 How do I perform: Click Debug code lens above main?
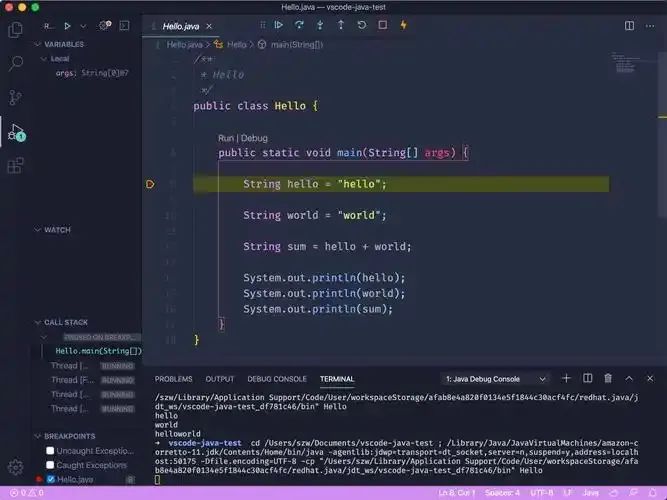tap(254, 138)
